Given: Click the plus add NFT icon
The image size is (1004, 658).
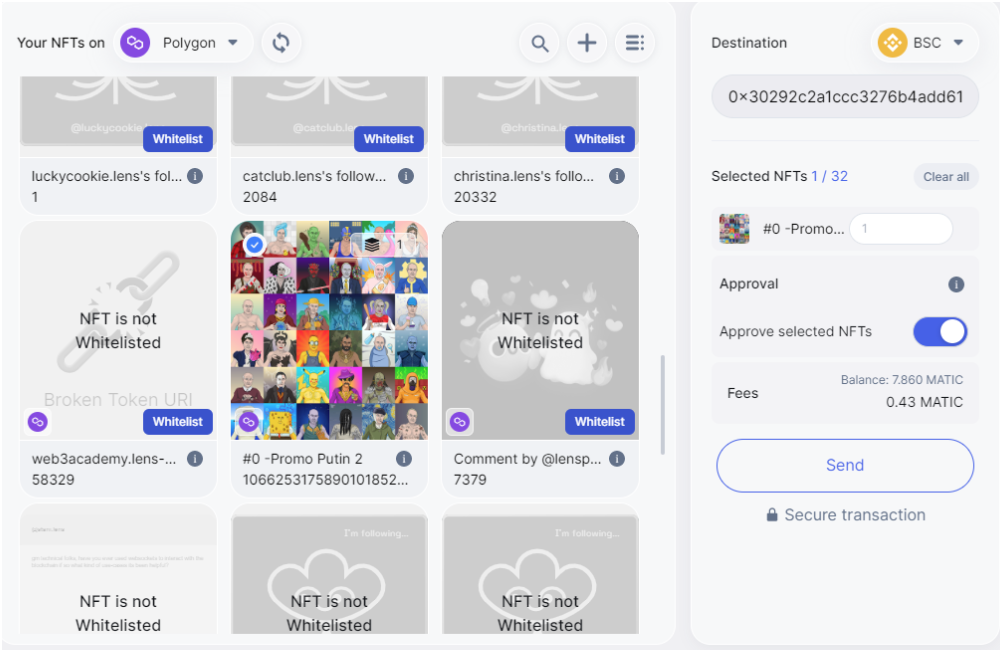Looking at the screenshot, I should pos(587,43).
